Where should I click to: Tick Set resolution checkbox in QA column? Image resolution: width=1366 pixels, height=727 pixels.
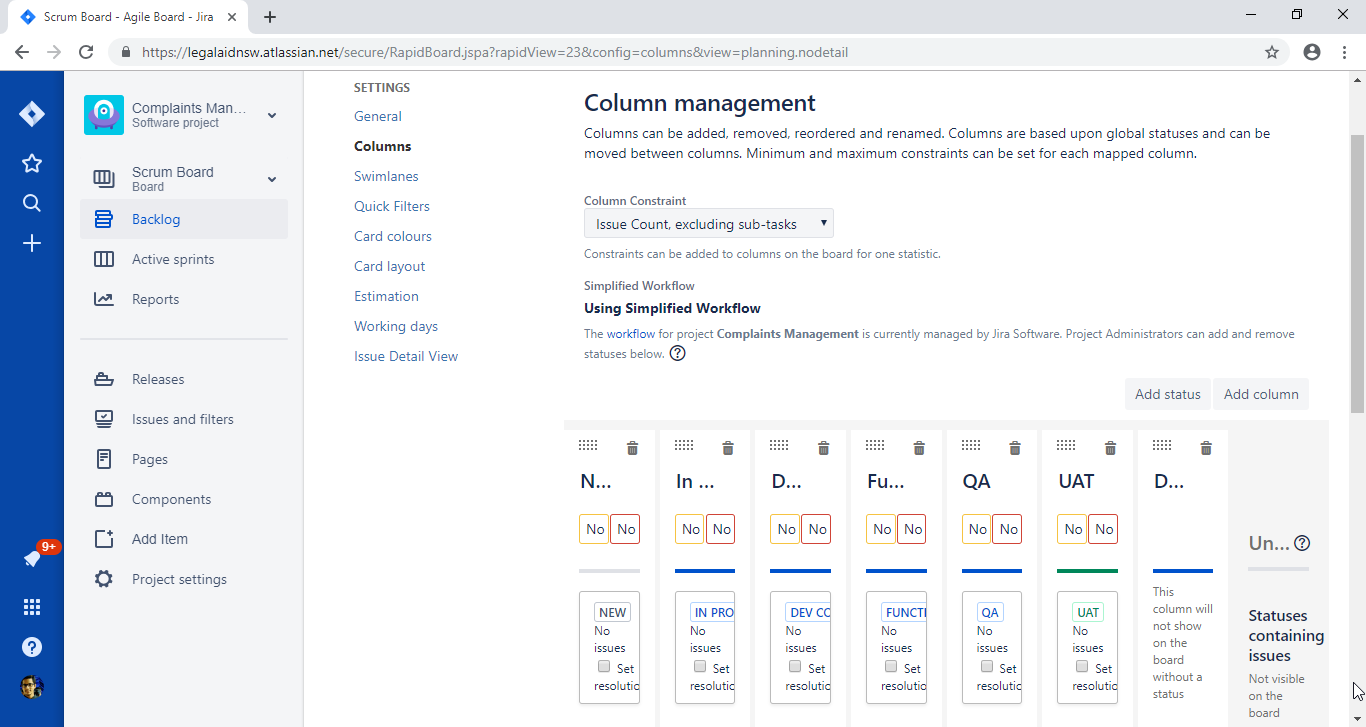tap(987, 667)
